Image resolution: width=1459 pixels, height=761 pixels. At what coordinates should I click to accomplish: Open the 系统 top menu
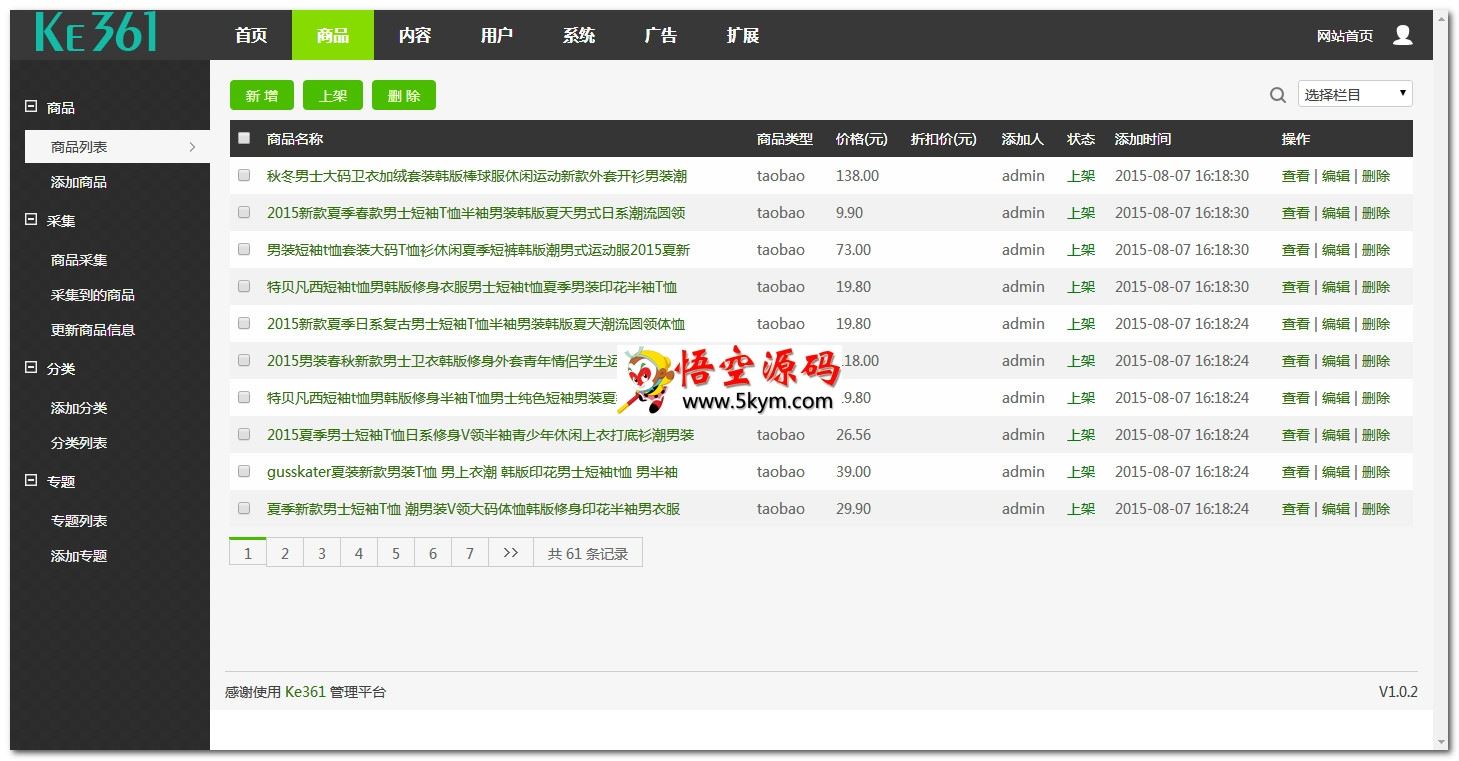[x=579, y=35]
